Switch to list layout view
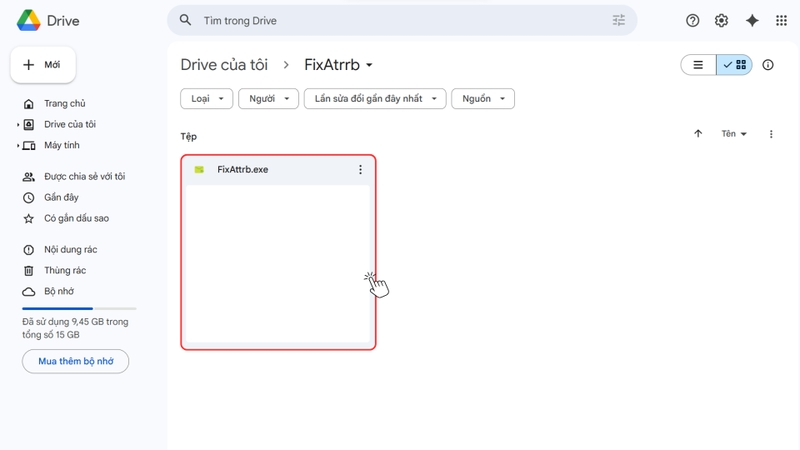This screenshot has height=450, width=800. point(698,65)
